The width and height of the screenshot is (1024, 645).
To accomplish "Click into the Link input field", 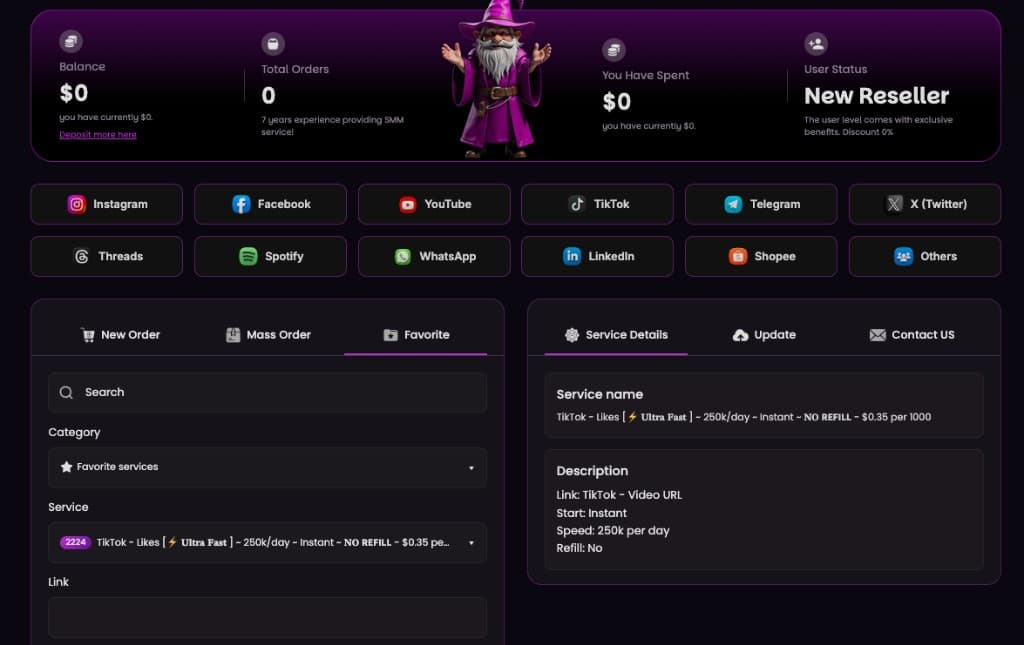I will click(x=267, y=617).
